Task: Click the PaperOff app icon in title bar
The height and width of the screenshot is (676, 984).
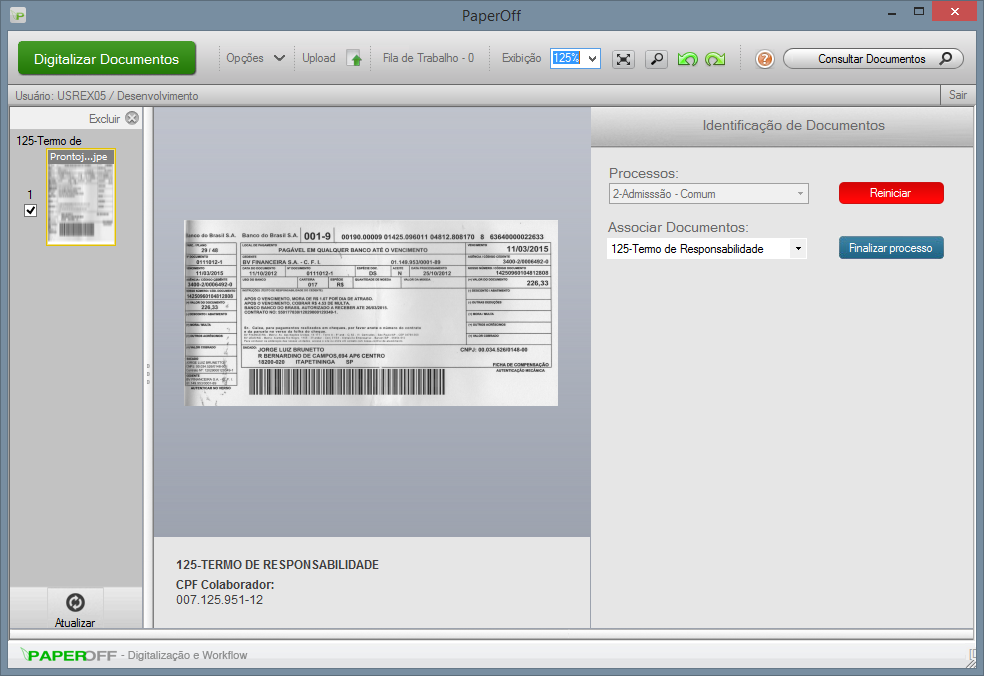Action: point(18,15)
